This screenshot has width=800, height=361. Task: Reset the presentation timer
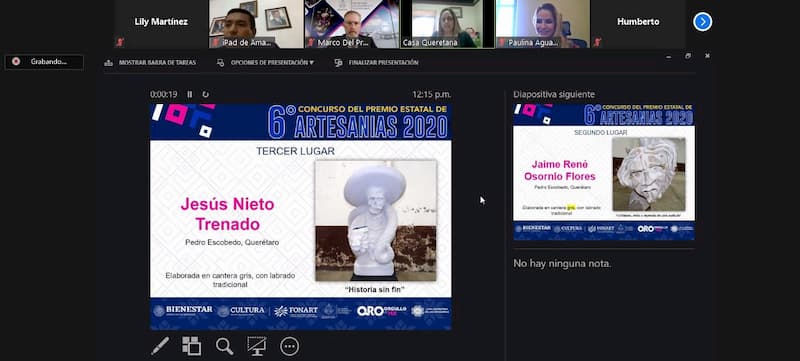tap(205, 94)
